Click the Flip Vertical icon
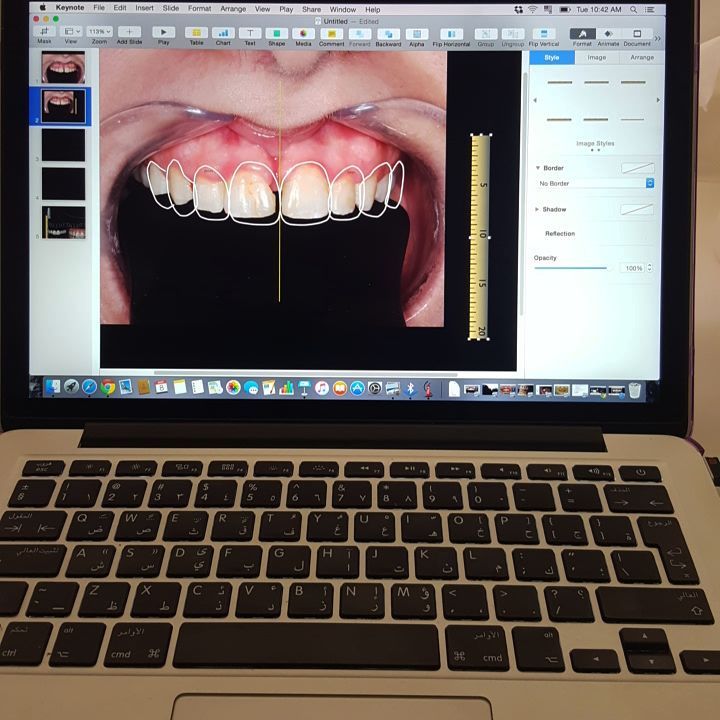Screen dimensions: 720x720 click(x=544, y=34)
